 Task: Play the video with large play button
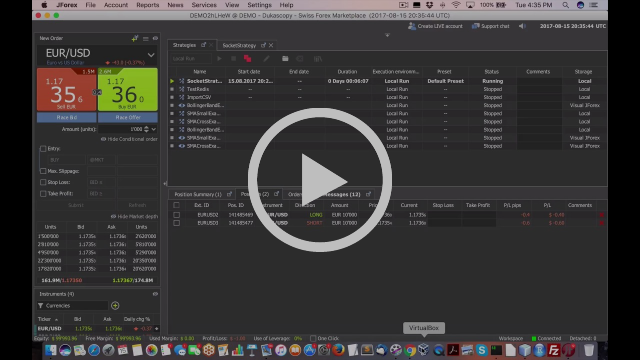click(320, 180)
